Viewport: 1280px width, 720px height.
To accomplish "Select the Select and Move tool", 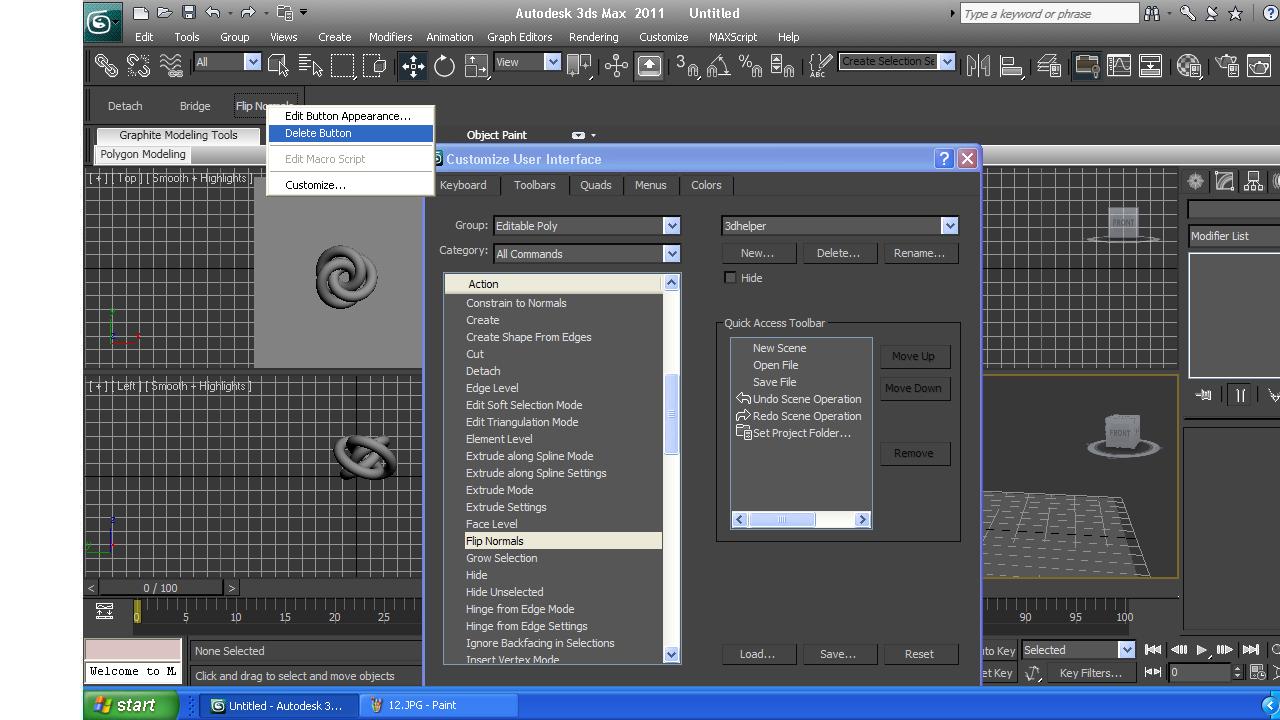I will pyautogui.click(x=412, y=66).
